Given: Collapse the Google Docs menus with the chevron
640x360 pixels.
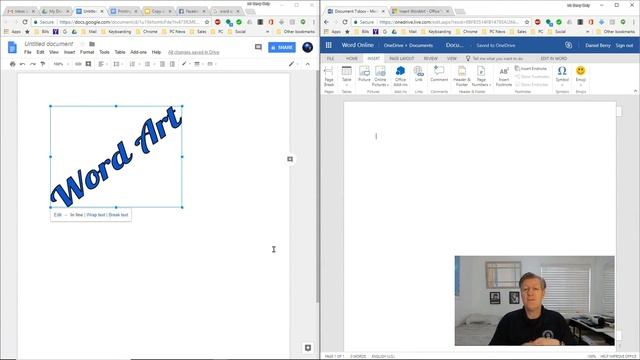Looking at the screenshot, I should pos(307,64).
